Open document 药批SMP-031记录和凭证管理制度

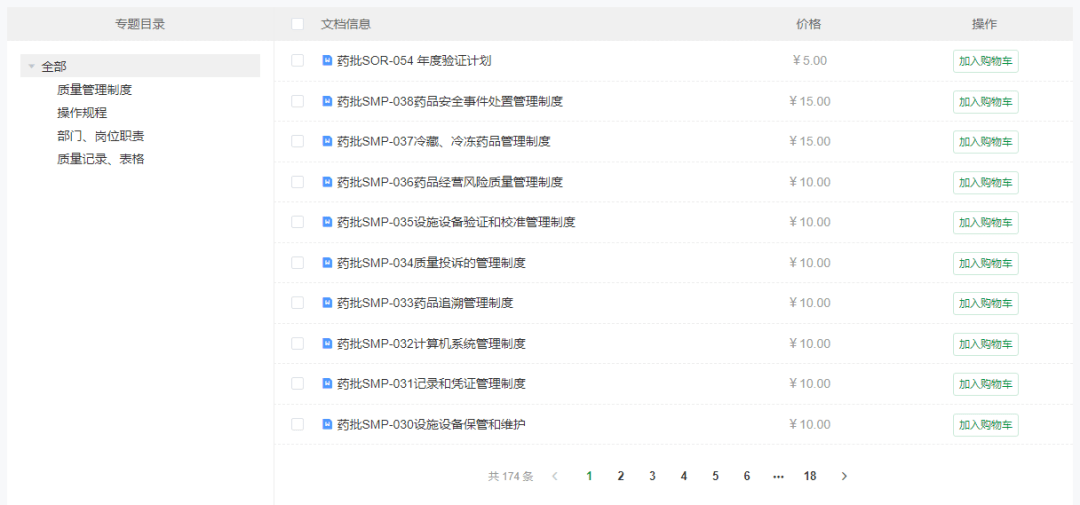point(432,383)
